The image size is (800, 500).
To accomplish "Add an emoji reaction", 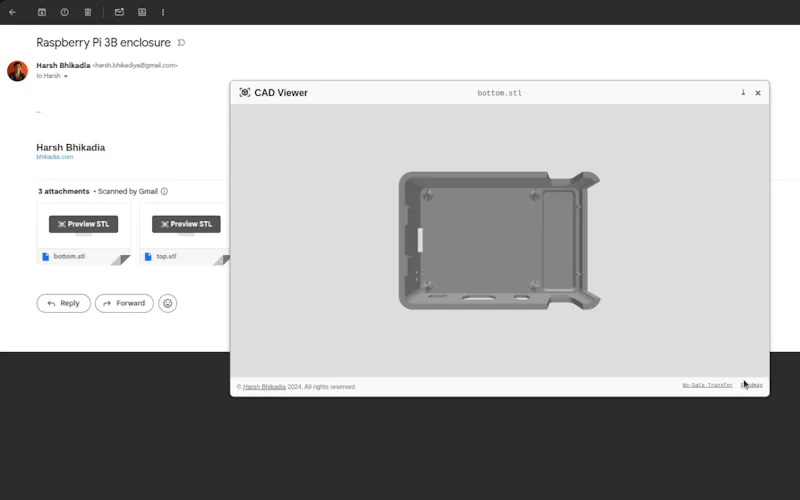I will [x=167, y=303].
